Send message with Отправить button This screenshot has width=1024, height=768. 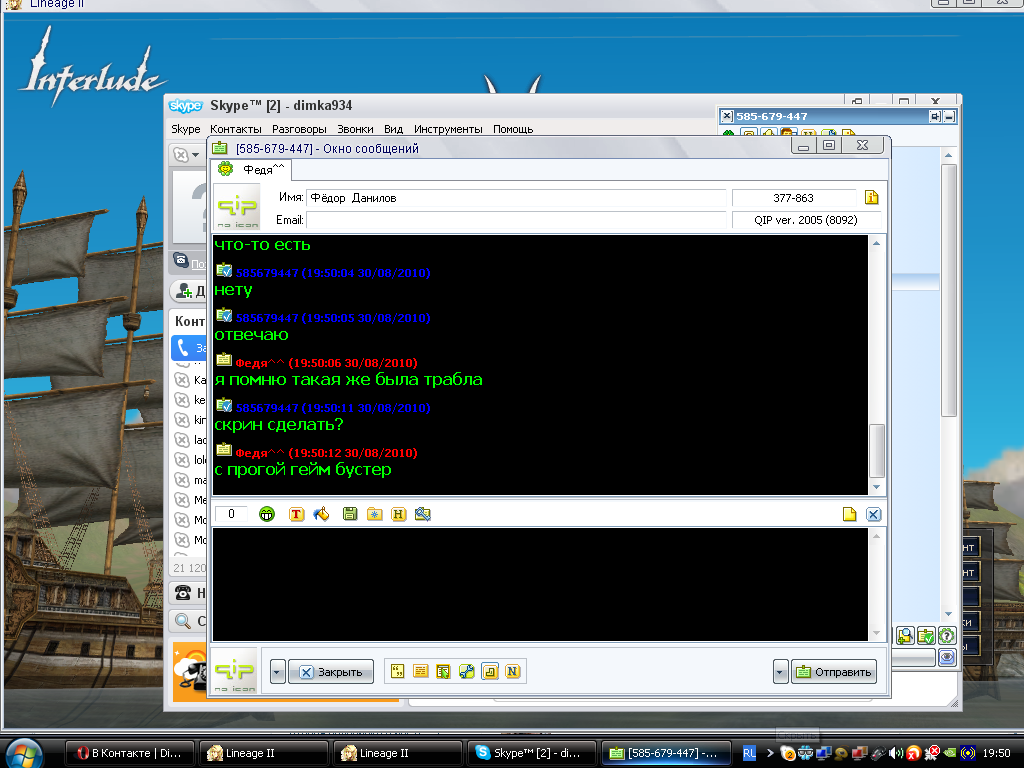(834, 672)
